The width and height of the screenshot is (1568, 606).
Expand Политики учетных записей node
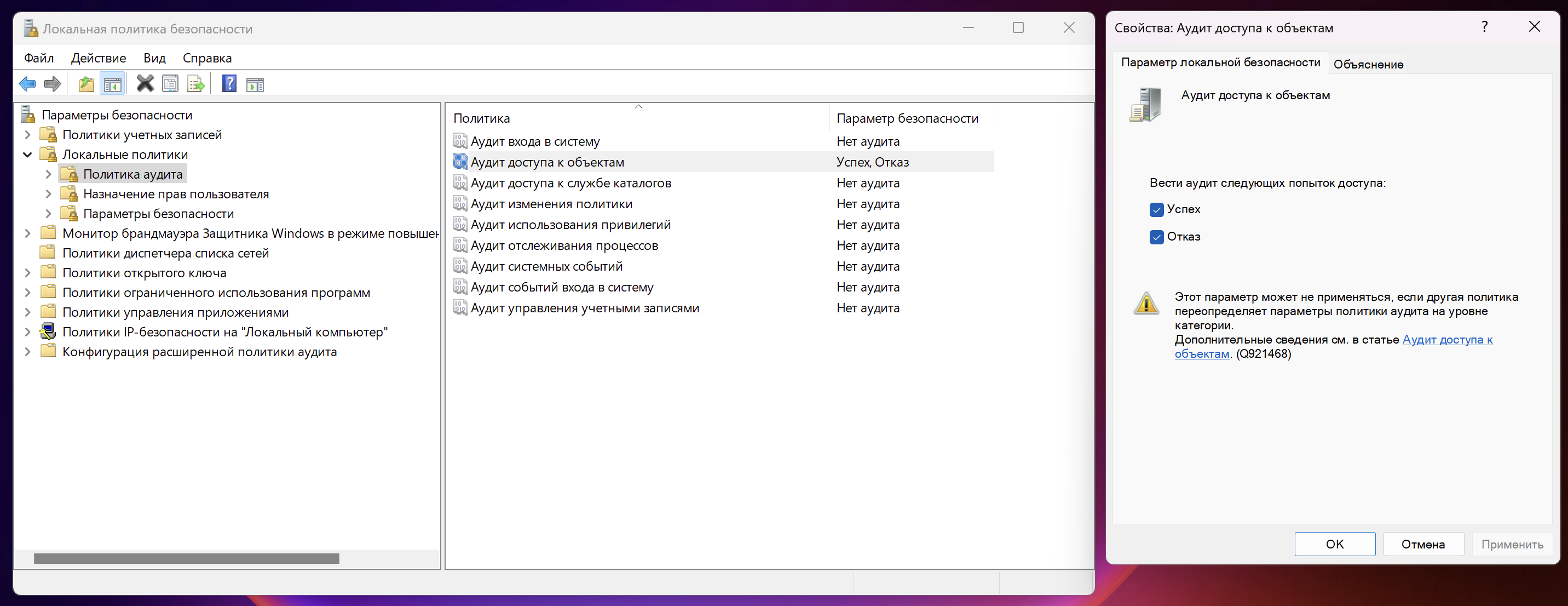tap(27, 135)
